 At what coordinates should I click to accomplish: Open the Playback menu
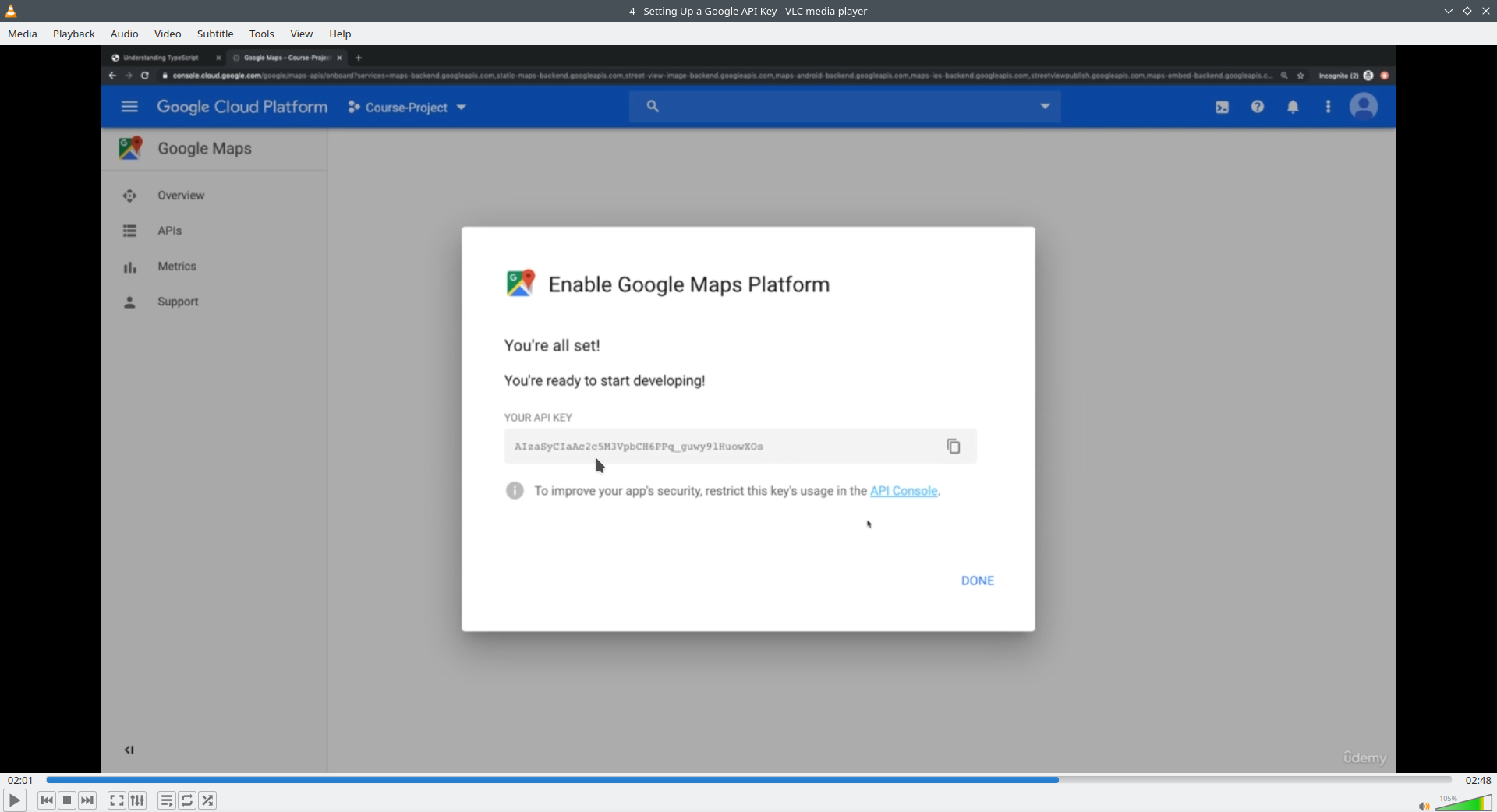click(x=74, y=34)
